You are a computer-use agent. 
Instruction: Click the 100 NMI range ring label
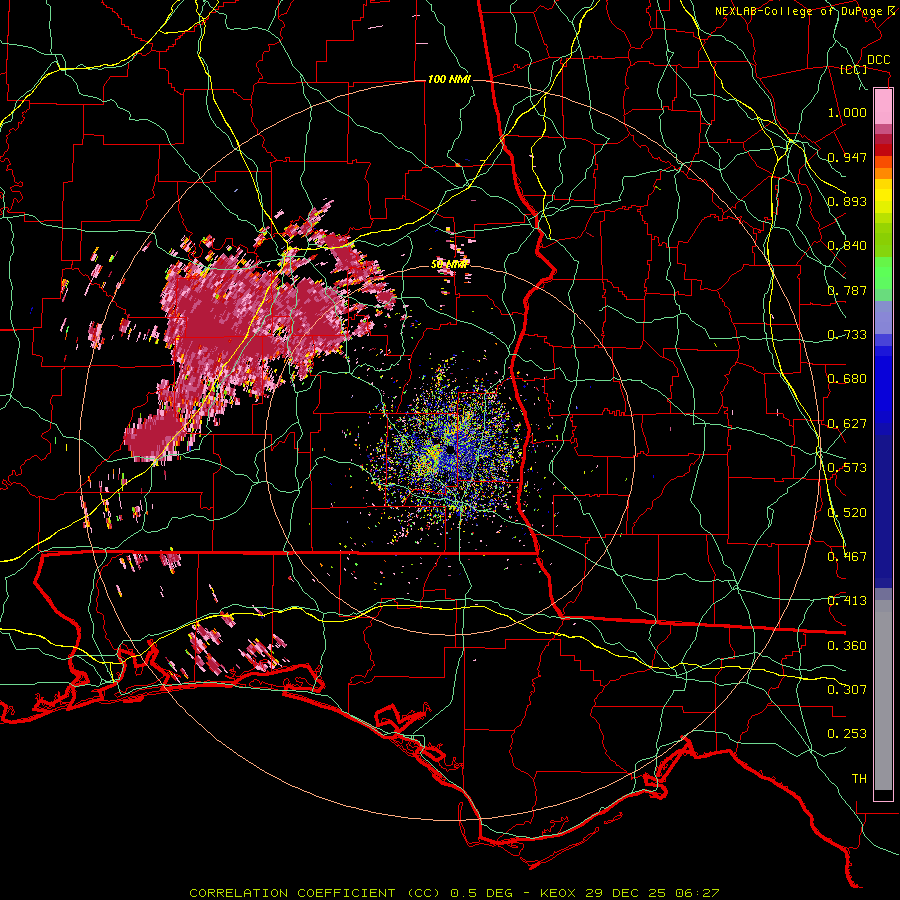[x=449, y=79]
